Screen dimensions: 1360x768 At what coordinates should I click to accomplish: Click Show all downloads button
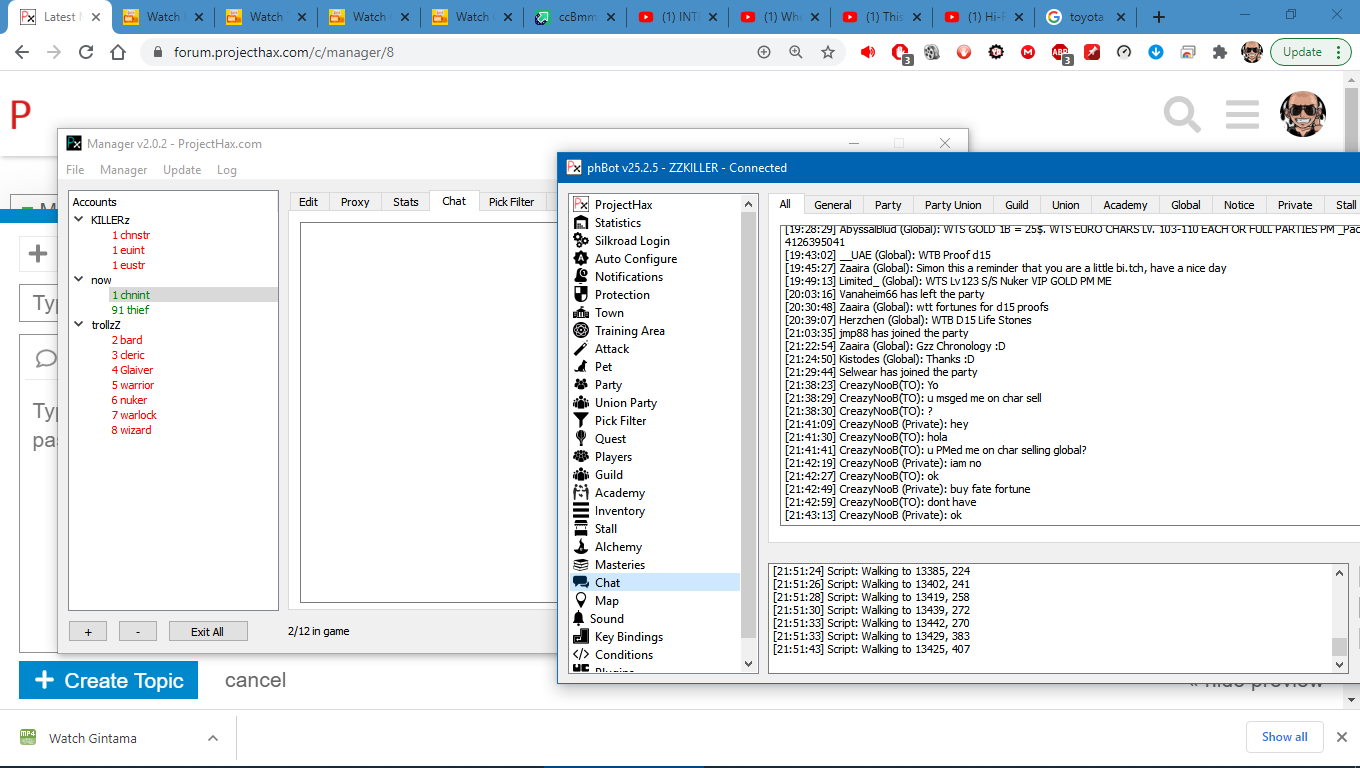[1284, 737]
